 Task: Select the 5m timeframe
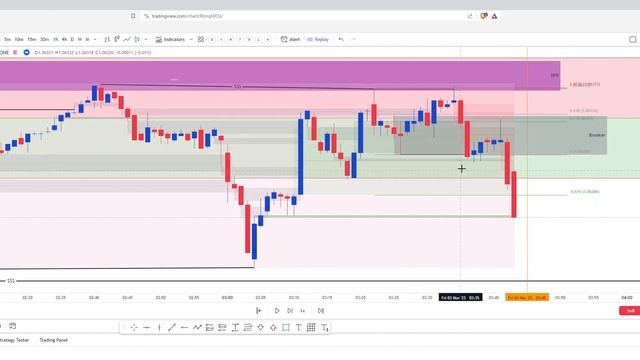pos(7,40)
